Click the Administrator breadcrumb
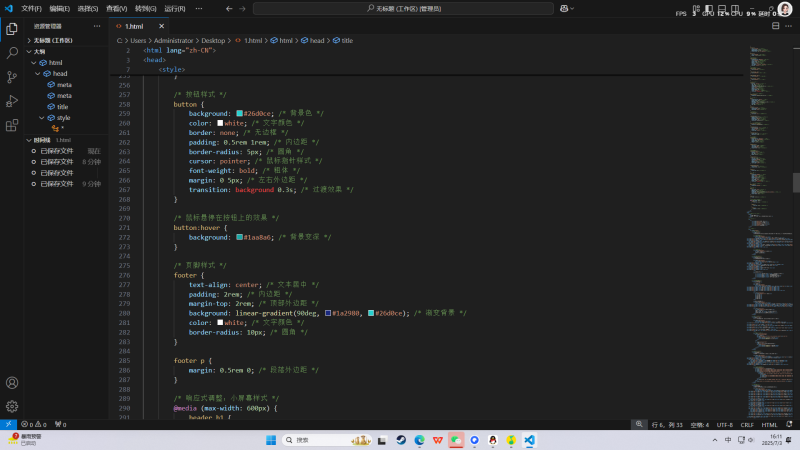 (x=173, y=40)
